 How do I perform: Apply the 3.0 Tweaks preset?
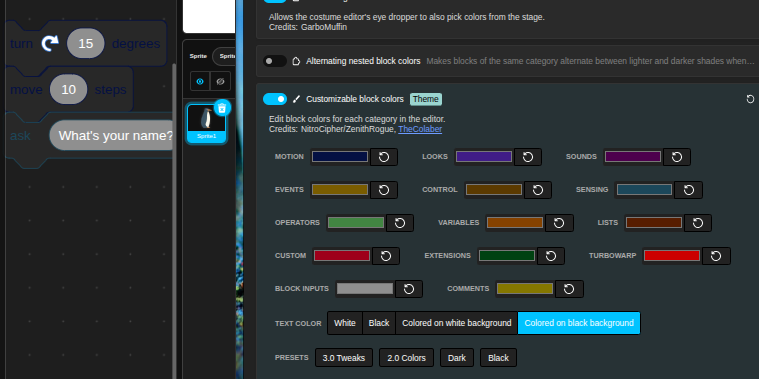click(344, 358)
